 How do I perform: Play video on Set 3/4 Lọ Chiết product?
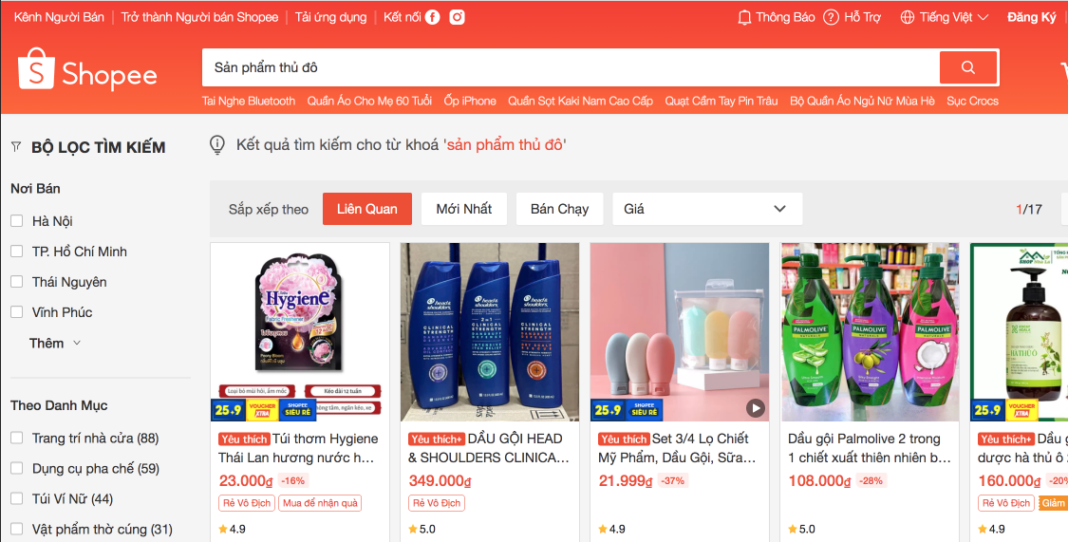click(755, 408)
